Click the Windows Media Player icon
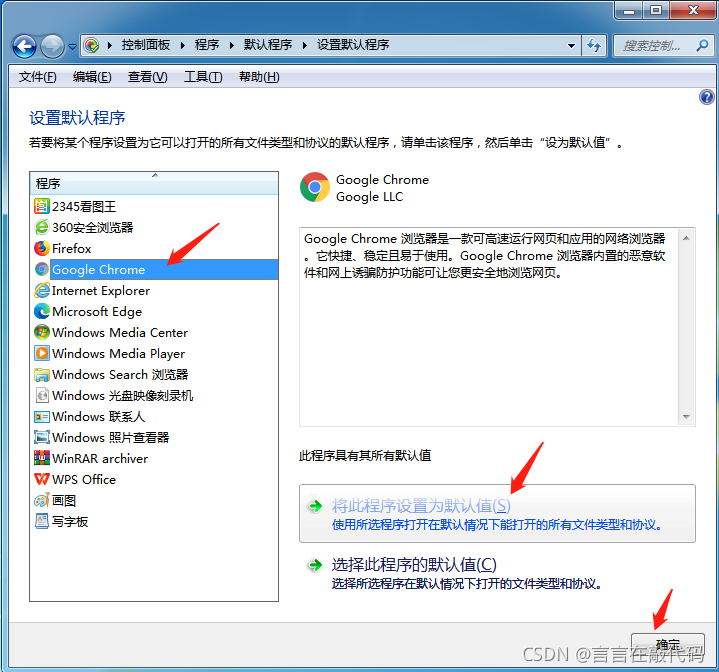Viewport: 719px width, 672px height. [42, 353]
